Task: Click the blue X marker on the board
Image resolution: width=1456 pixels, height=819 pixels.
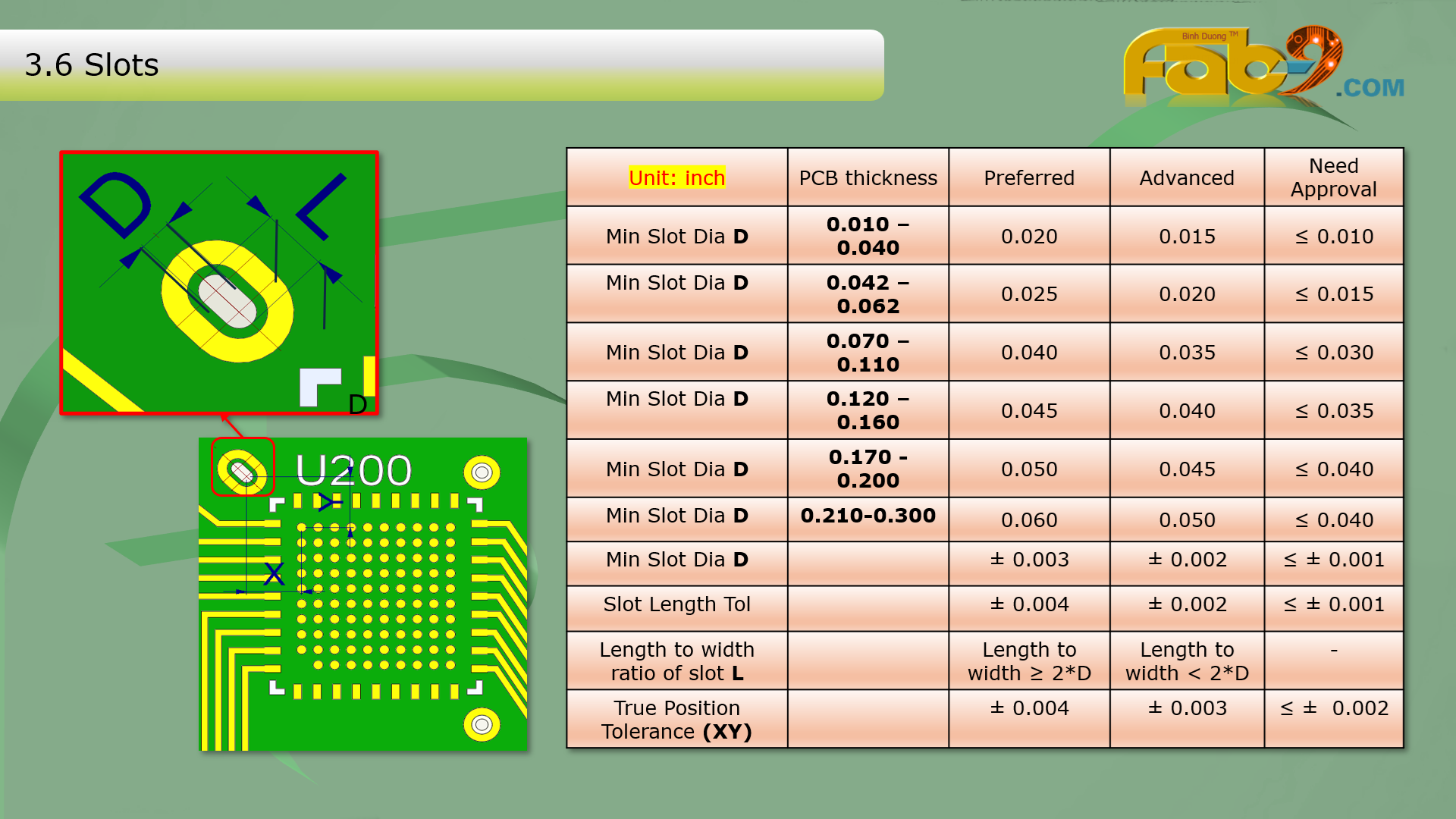Action: 274,573
